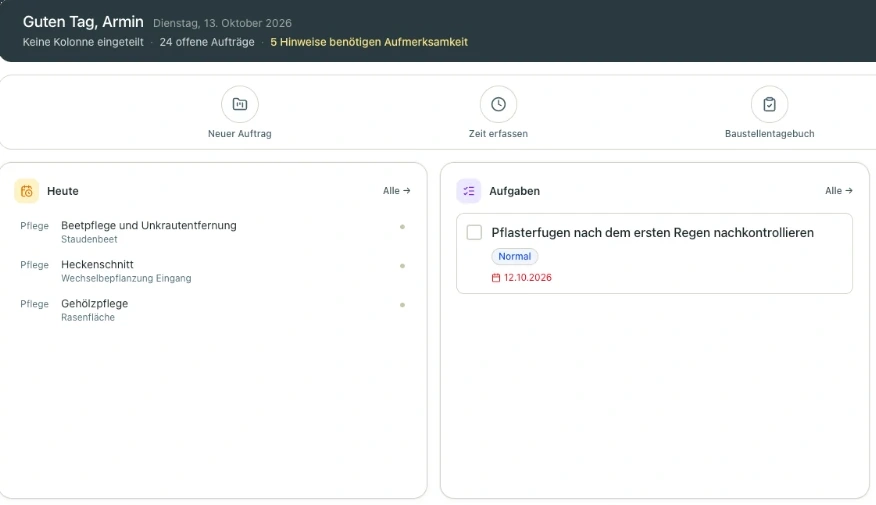
Task: Click status dot of Beetpflege und Unkrautentfernung
Action: click(402, 227)
